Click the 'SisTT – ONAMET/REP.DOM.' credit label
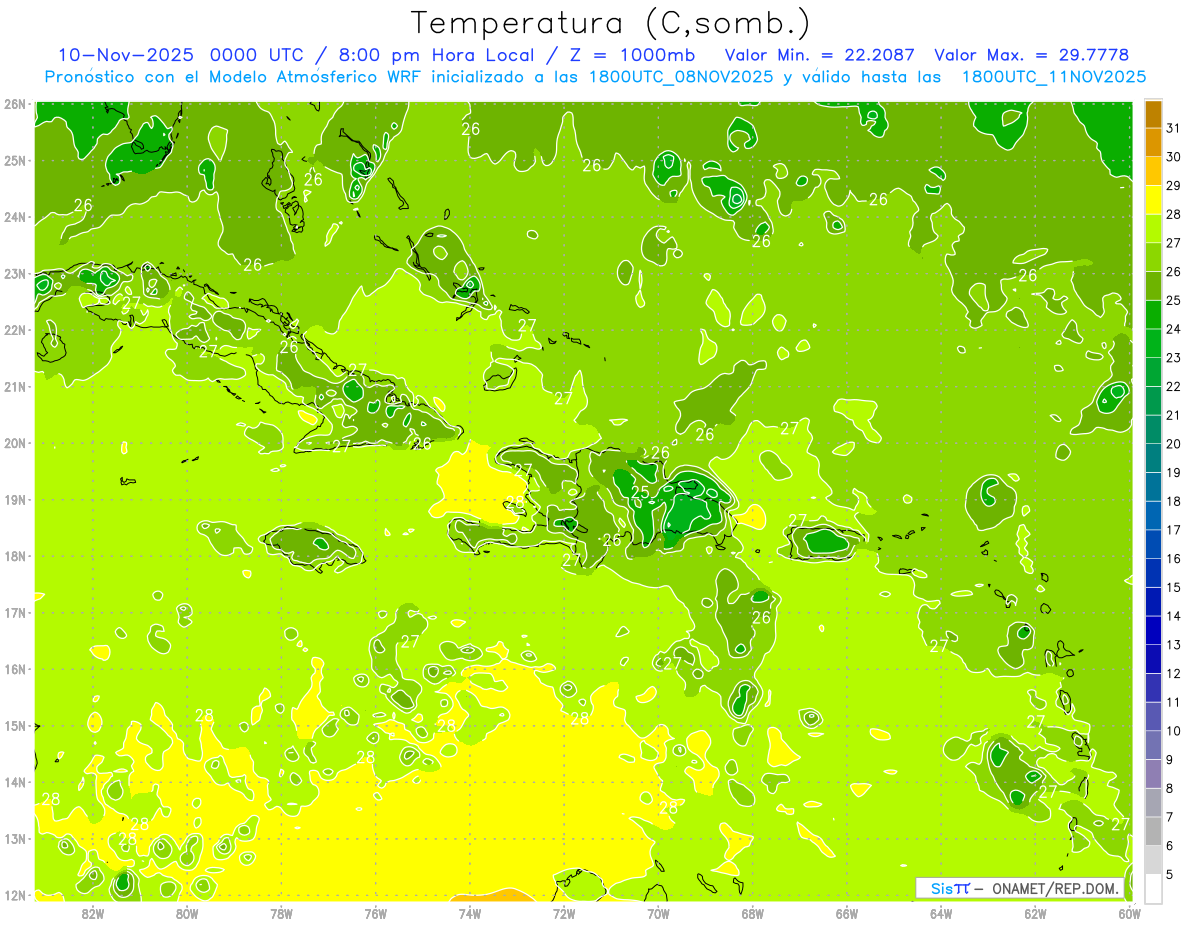 1020,888
